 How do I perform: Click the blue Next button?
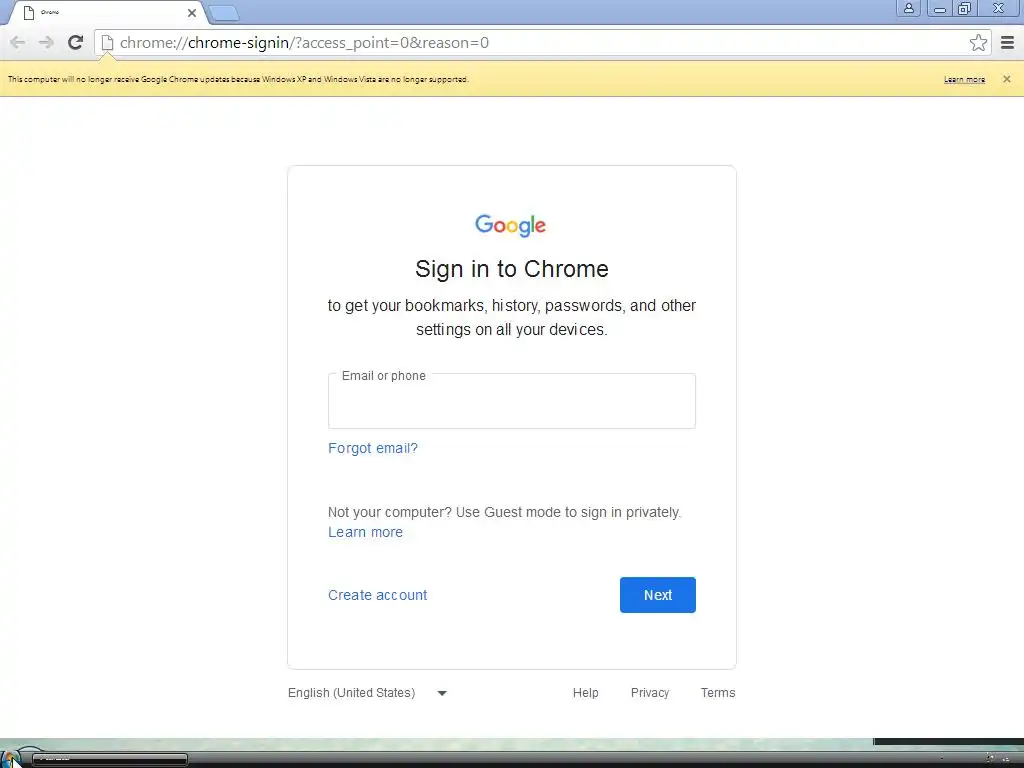coord(658,595)
